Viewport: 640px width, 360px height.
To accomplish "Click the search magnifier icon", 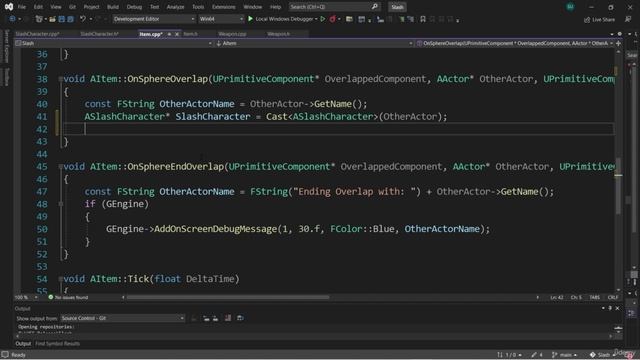I will pyautogui.click(x=375, y=7).
